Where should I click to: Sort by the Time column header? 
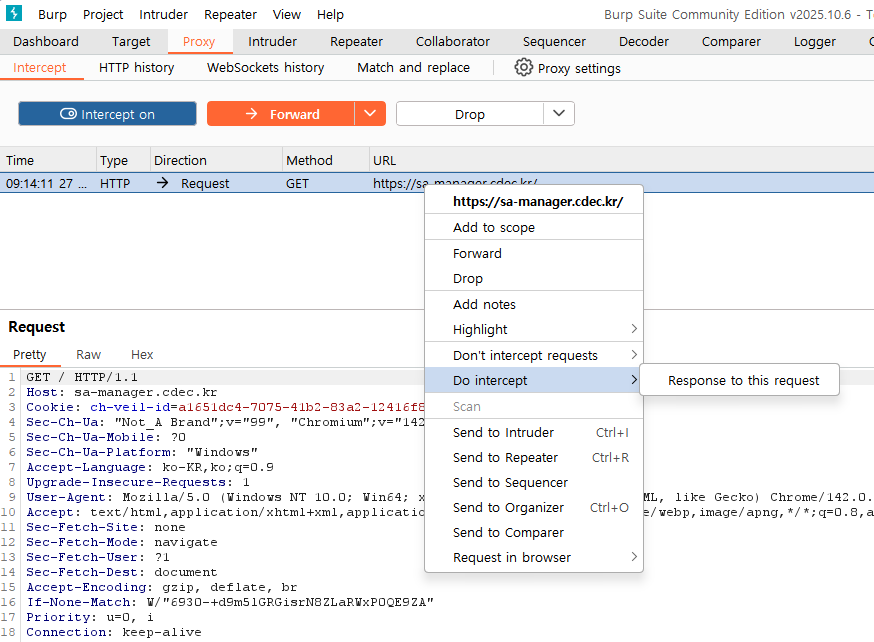(48, 160)
